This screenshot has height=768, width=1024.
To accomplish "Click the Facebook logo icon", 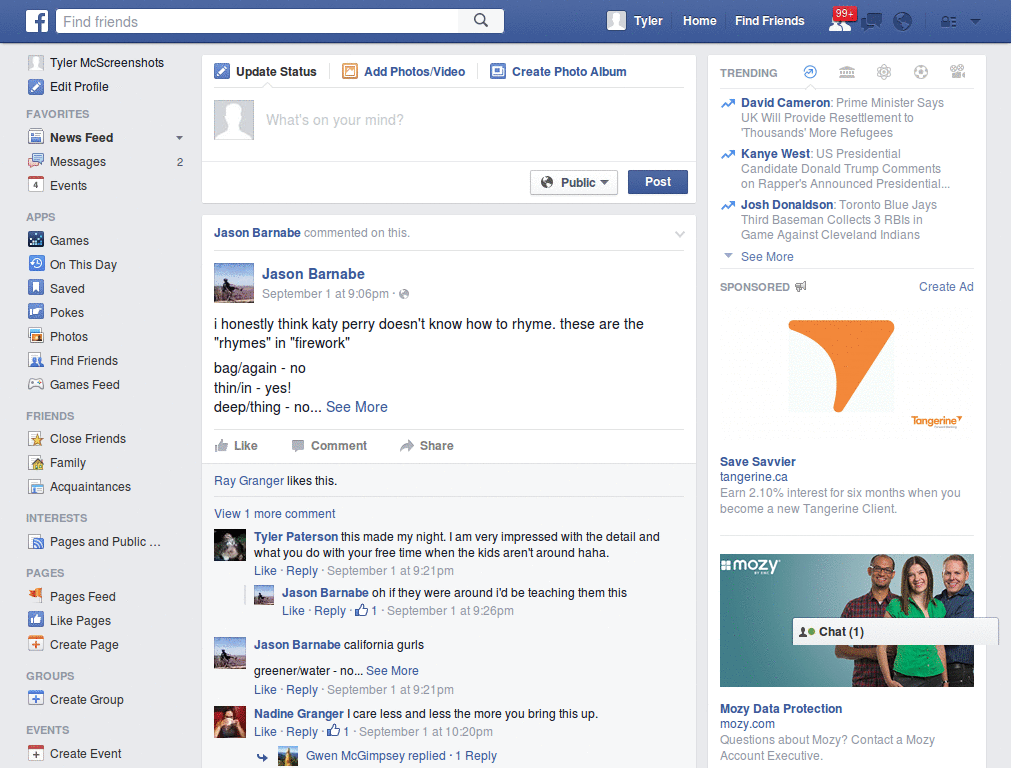I will click(37, 21).
